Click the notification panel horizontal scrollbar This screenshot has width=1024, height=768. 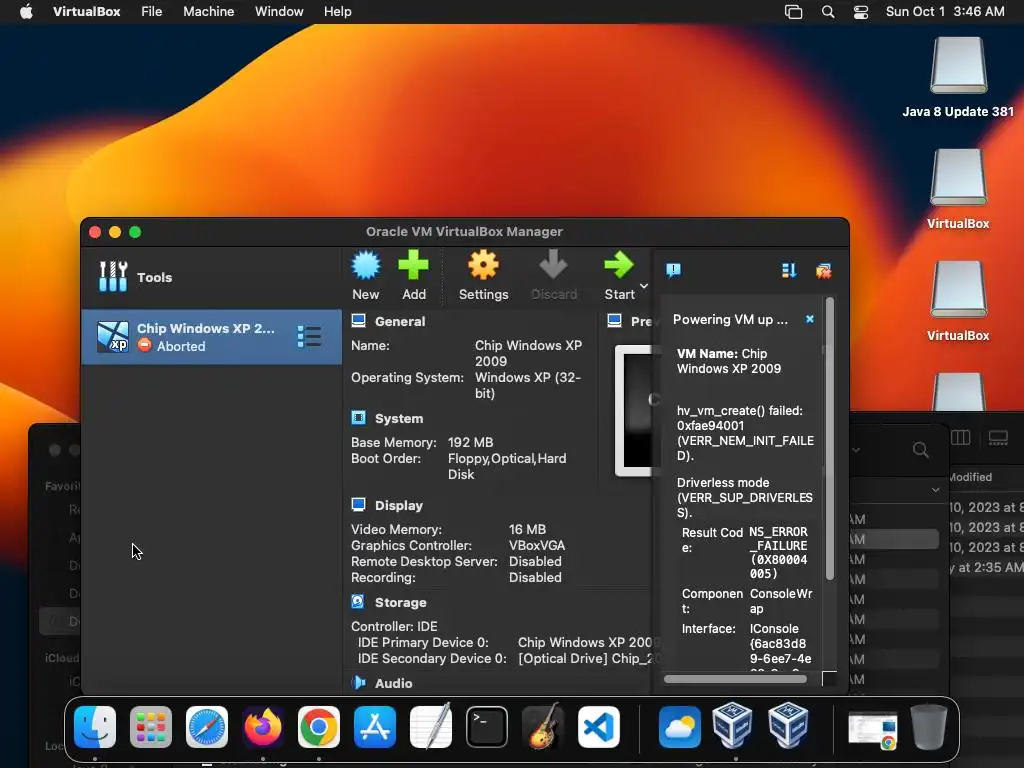click(x=735, y=679)
